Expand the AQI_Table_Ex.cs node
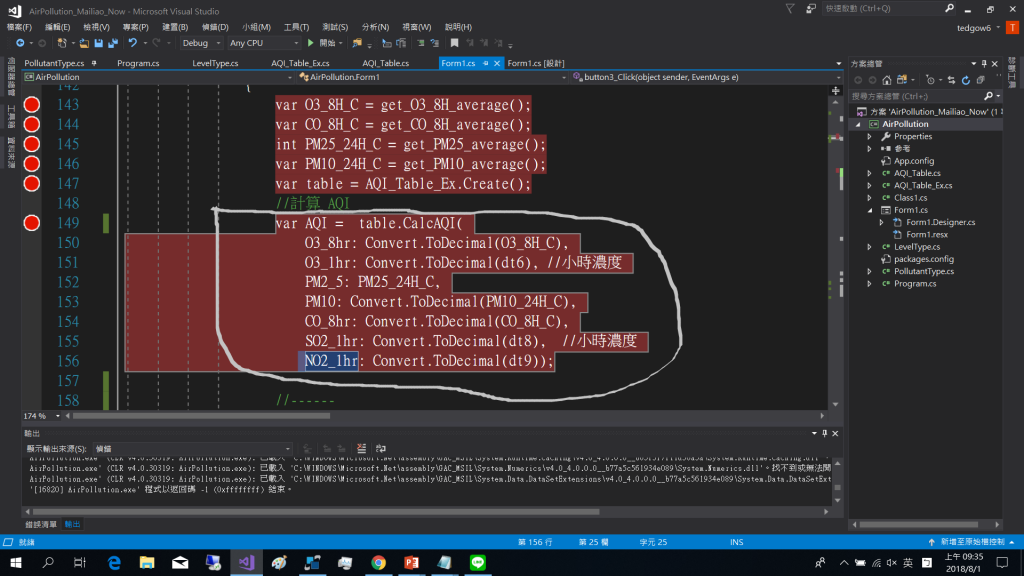 click(x=869, y=185)
